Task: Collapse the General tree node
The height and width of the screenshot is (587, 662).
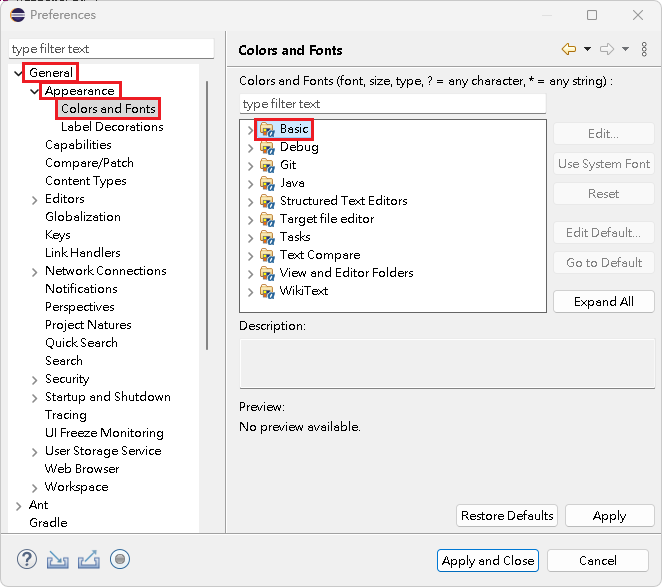Action: pyautogui.click(x=19, y=73)
